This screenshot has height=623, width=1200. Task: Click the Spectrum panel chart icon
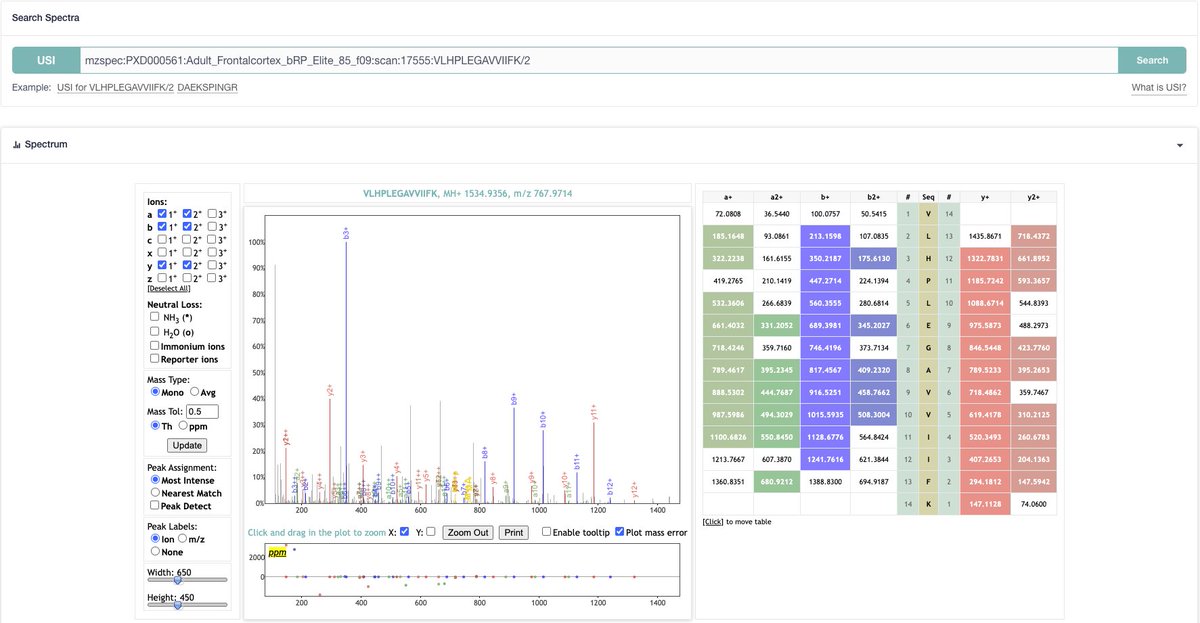pyautogui.click(x=16, y=145)
